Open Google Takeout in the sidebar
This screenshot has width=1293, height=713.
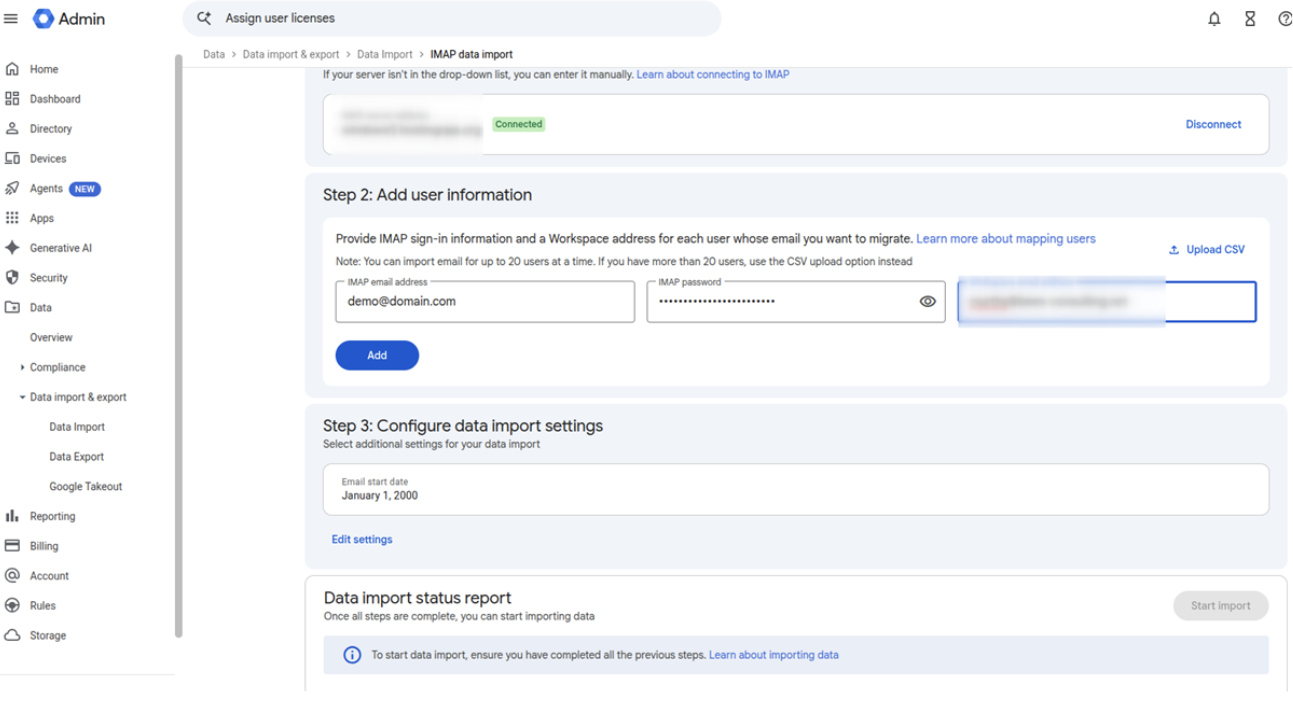pos(86,487)
